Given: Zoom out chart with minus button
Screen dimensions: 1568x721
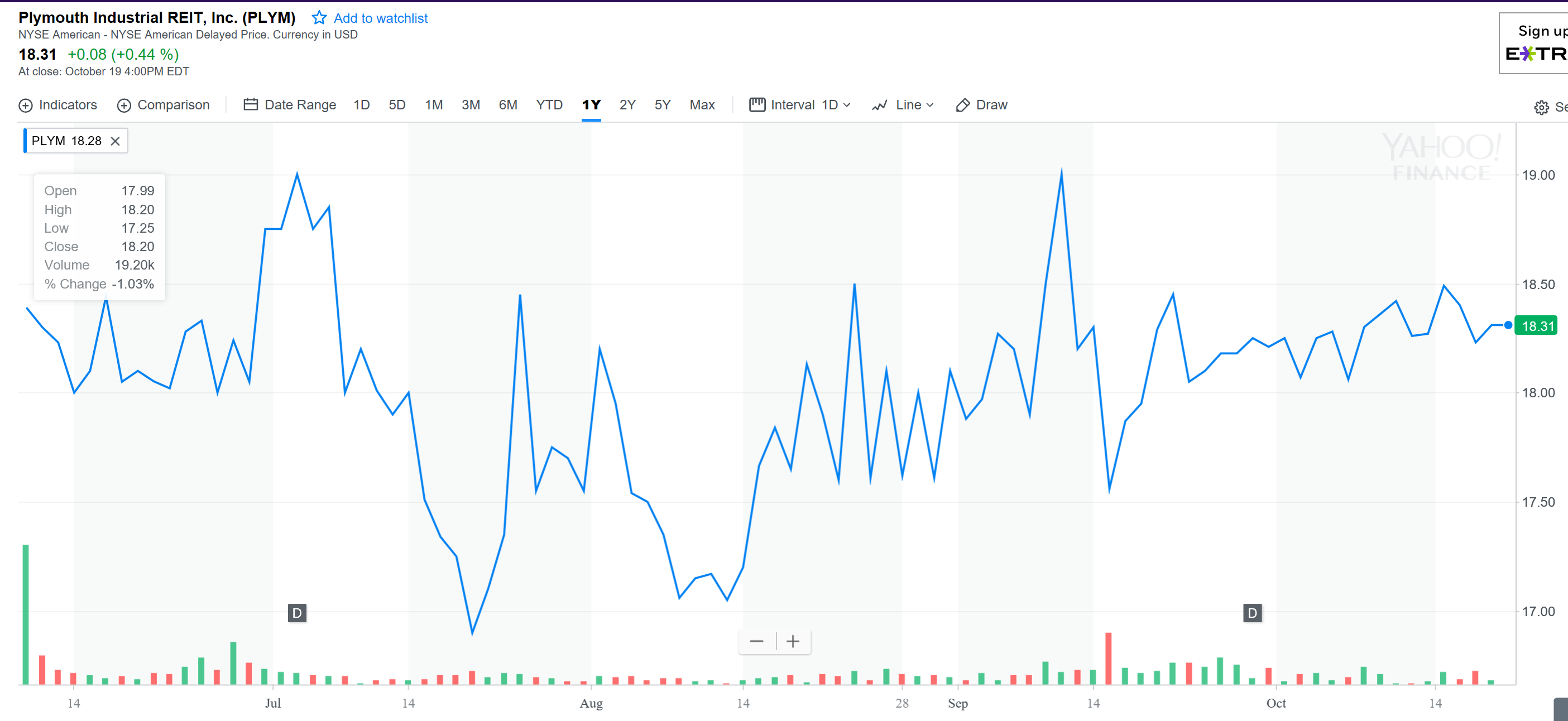Looking at the screenshot, I should (x=756, y=641).
